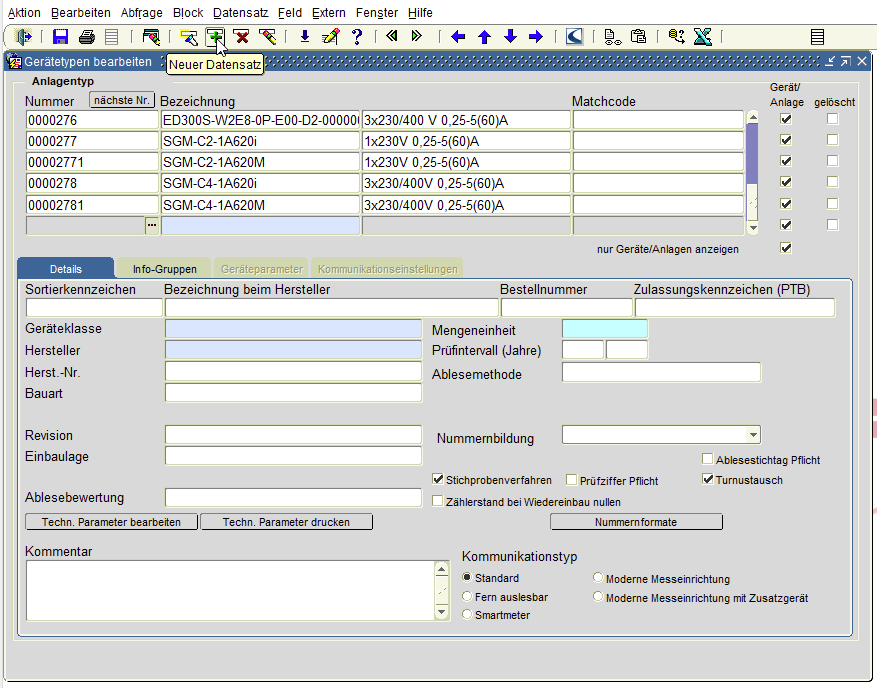
Task: Click the ellipsis lookup button beside empty Nummer field
Action: coord(152,226)
